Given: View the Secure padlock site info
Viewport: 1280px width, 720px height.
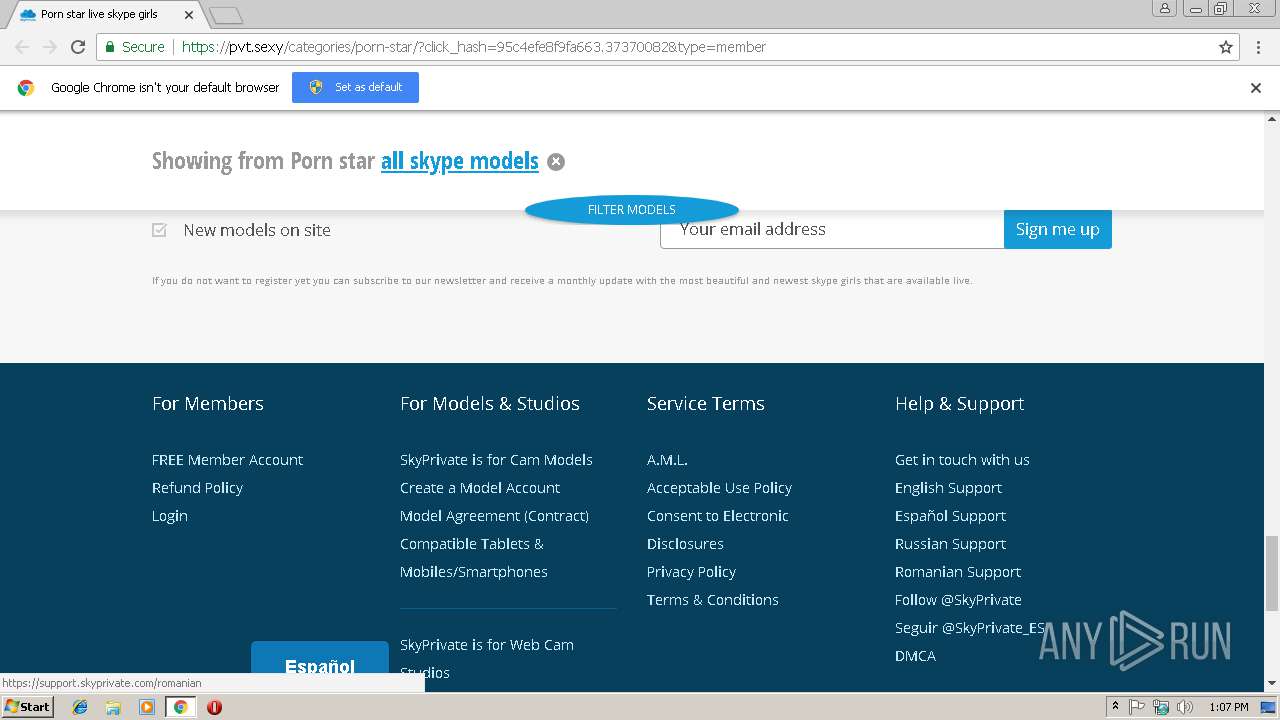Looking at the screenshot, I should tap(135, 47).
